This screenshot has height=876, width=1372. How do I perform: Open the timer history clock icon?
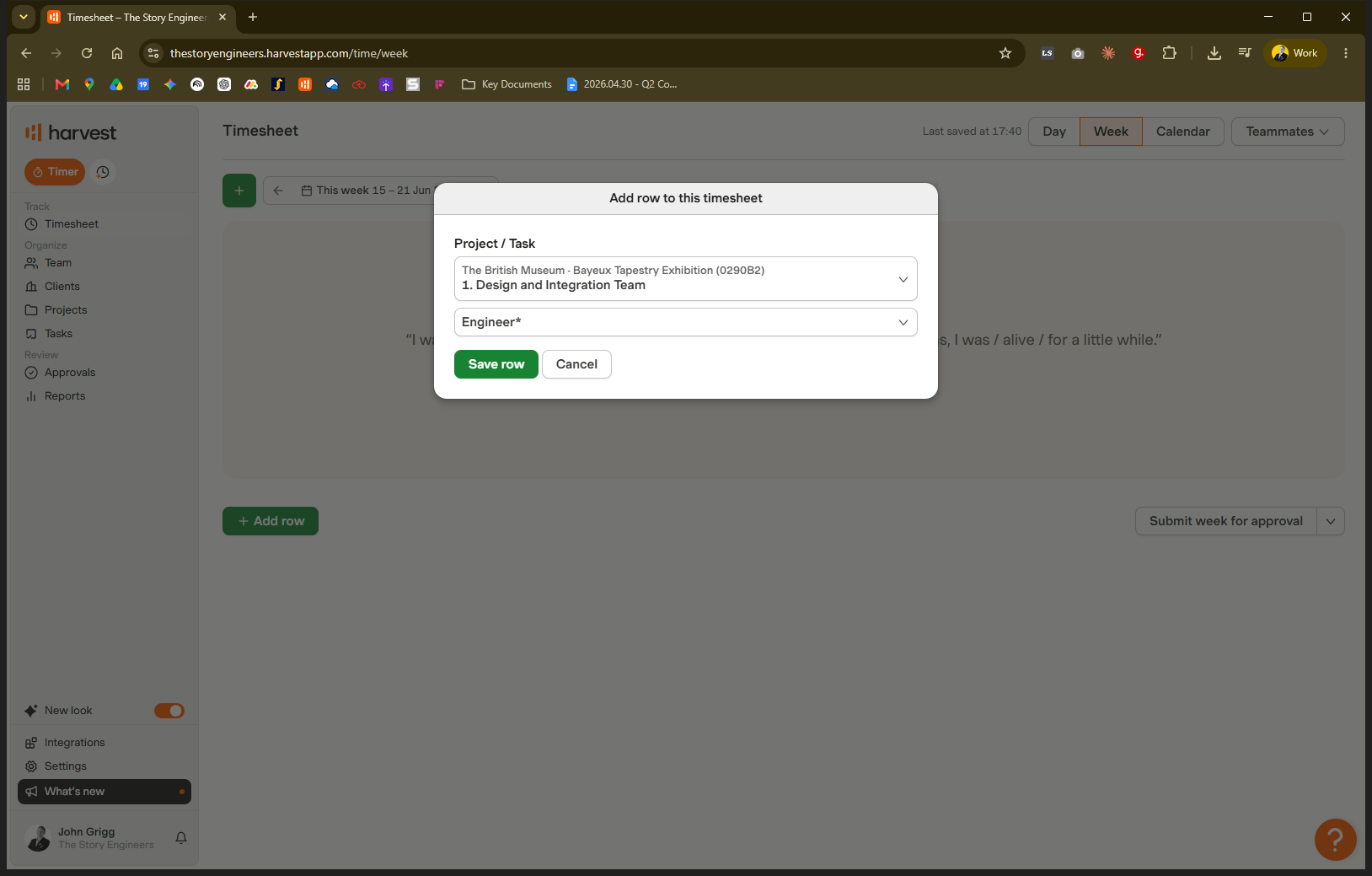pyautogui.click(x=103, y=172)
